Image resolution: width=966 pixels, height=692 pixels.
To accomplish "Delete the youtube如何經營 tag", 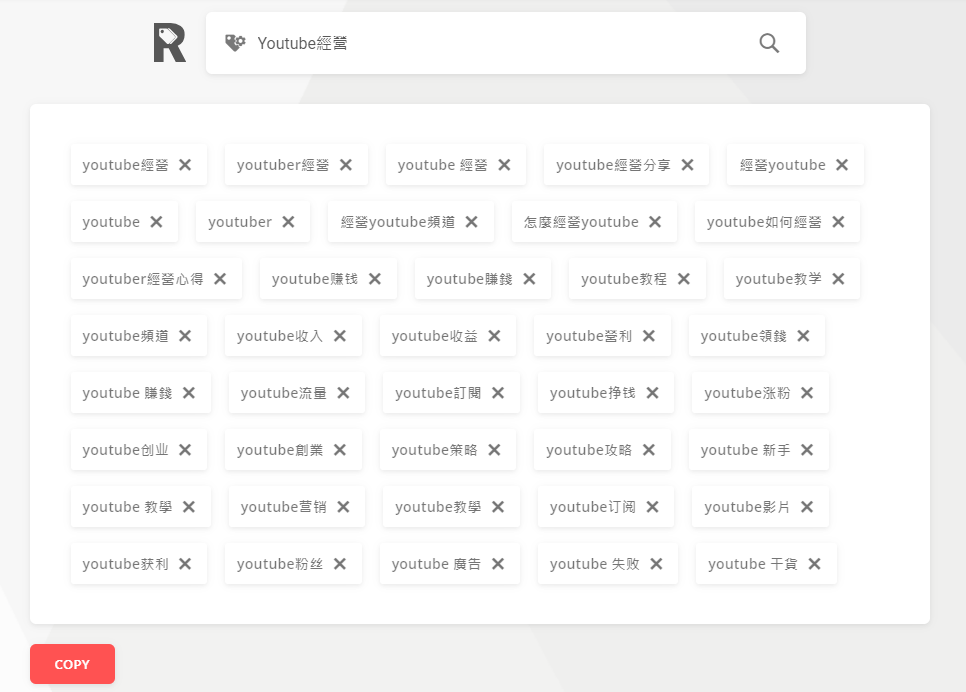I will (x=838, y=222).
